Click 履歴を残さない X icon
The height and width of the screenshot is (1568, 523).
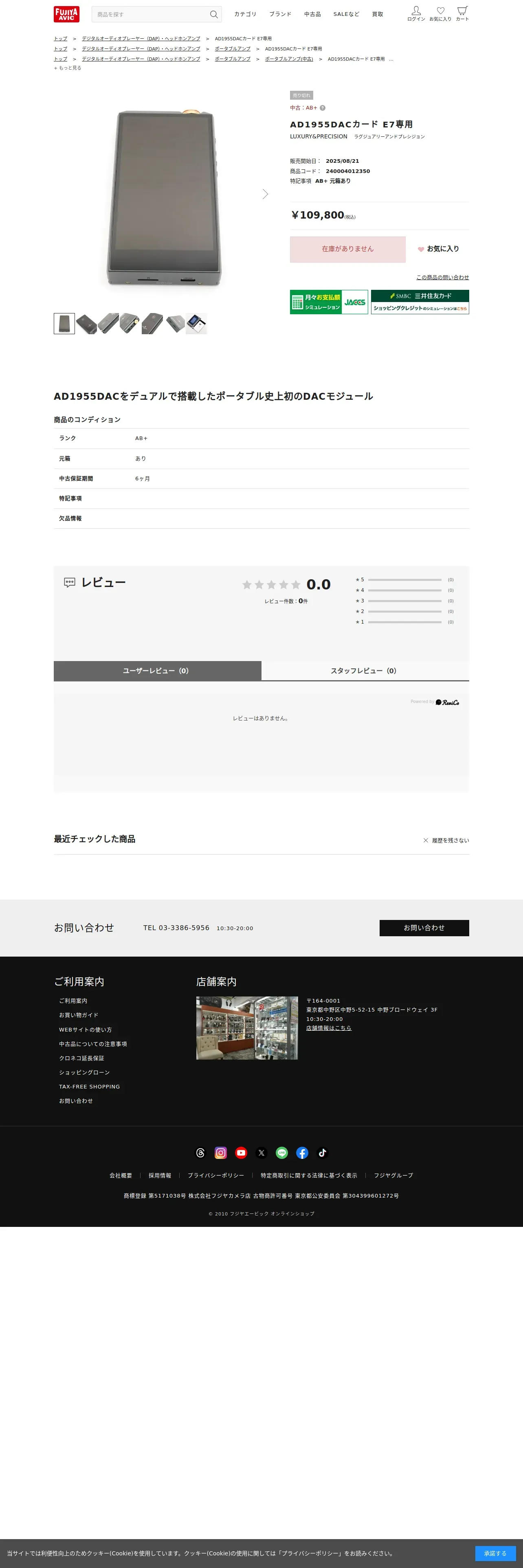pyautogui.click(x=426, y=840)
